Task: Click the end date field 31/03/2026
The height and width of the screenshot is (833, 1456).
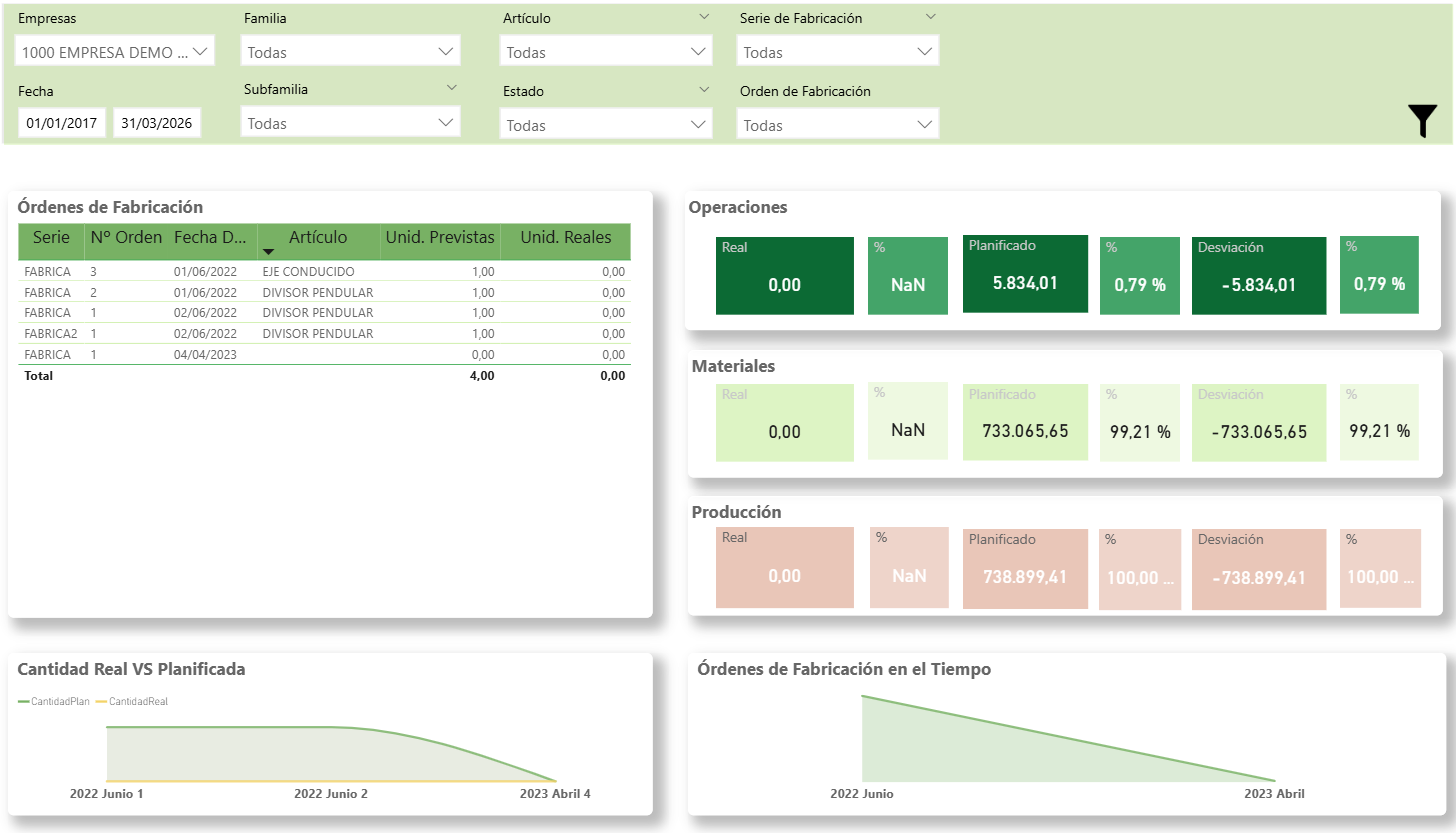Action: point(157,123)
